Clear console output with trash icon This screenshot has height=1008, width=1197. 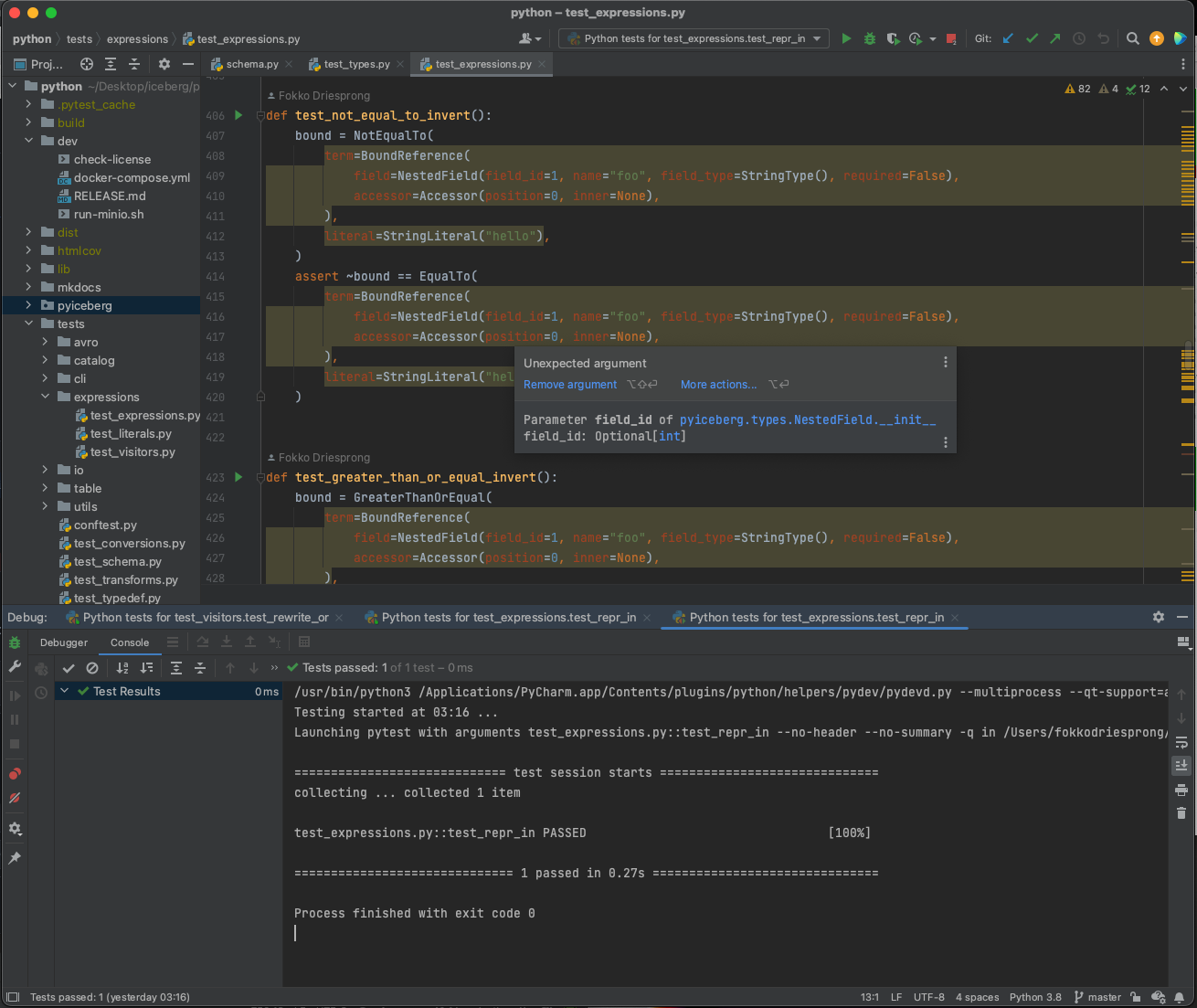(1181, 813)
